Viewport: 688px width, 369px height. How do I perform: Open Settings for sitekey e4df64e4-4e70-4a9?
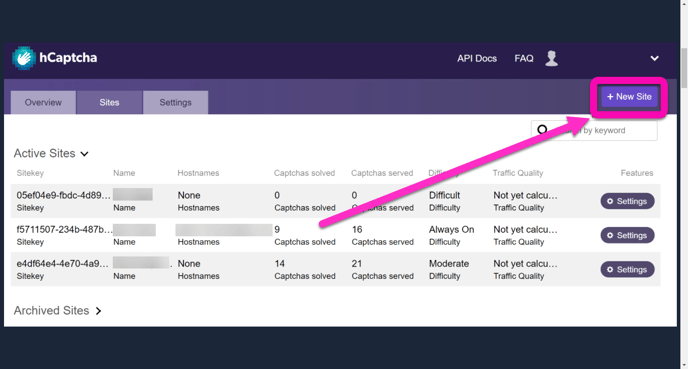pos(627,269)
